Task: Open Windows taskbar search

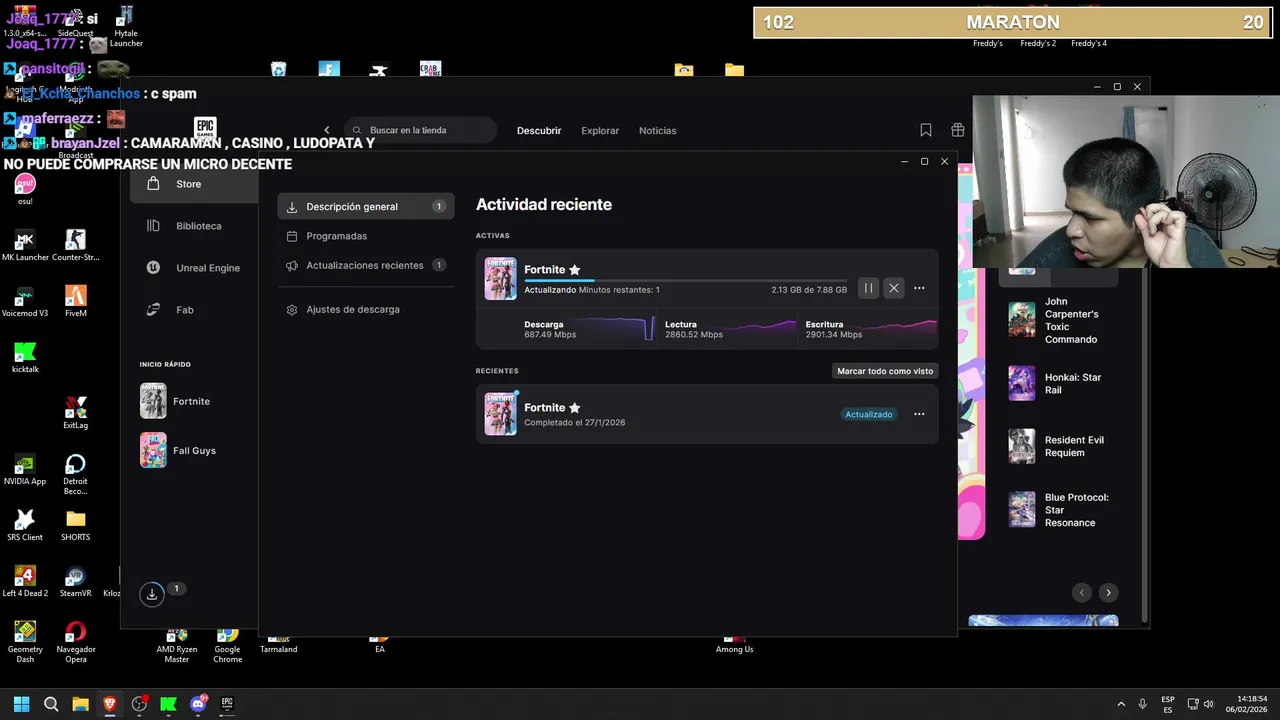Action: [x=51, y=704]
